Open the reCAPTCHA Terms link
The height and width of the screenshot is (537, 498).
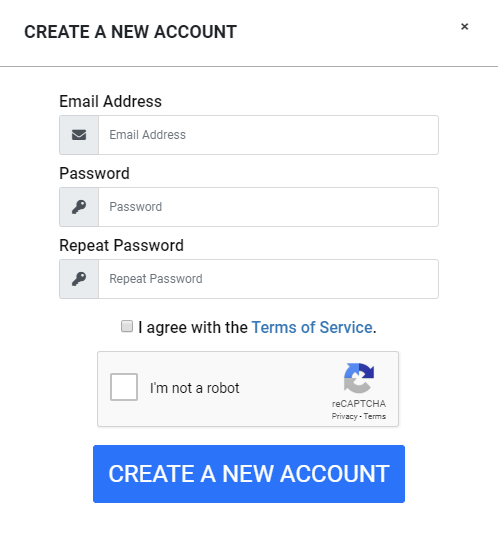pyautogui.click(x=375, y=416)
